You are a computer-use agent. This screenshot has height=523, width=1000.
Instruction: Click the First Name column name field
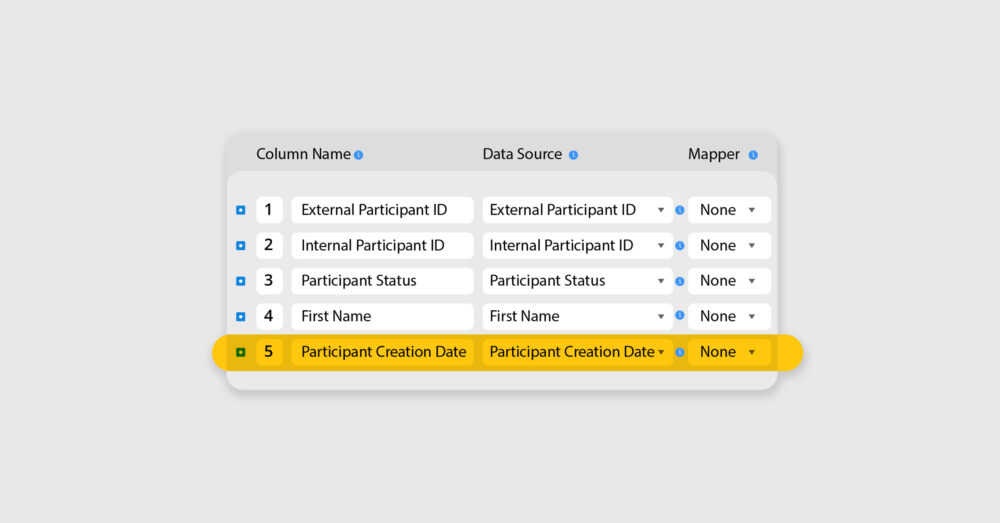point(382,316)
